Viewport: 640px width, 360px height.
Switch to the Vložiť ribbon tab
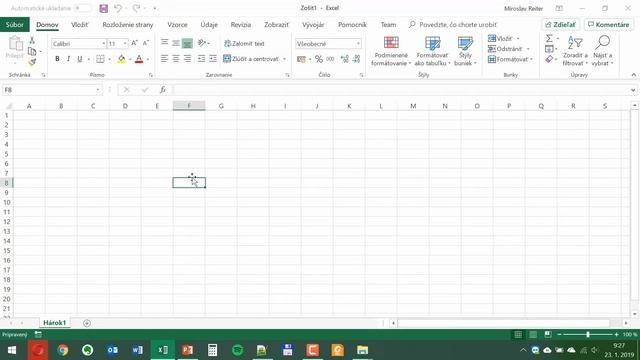click(80, 24)
